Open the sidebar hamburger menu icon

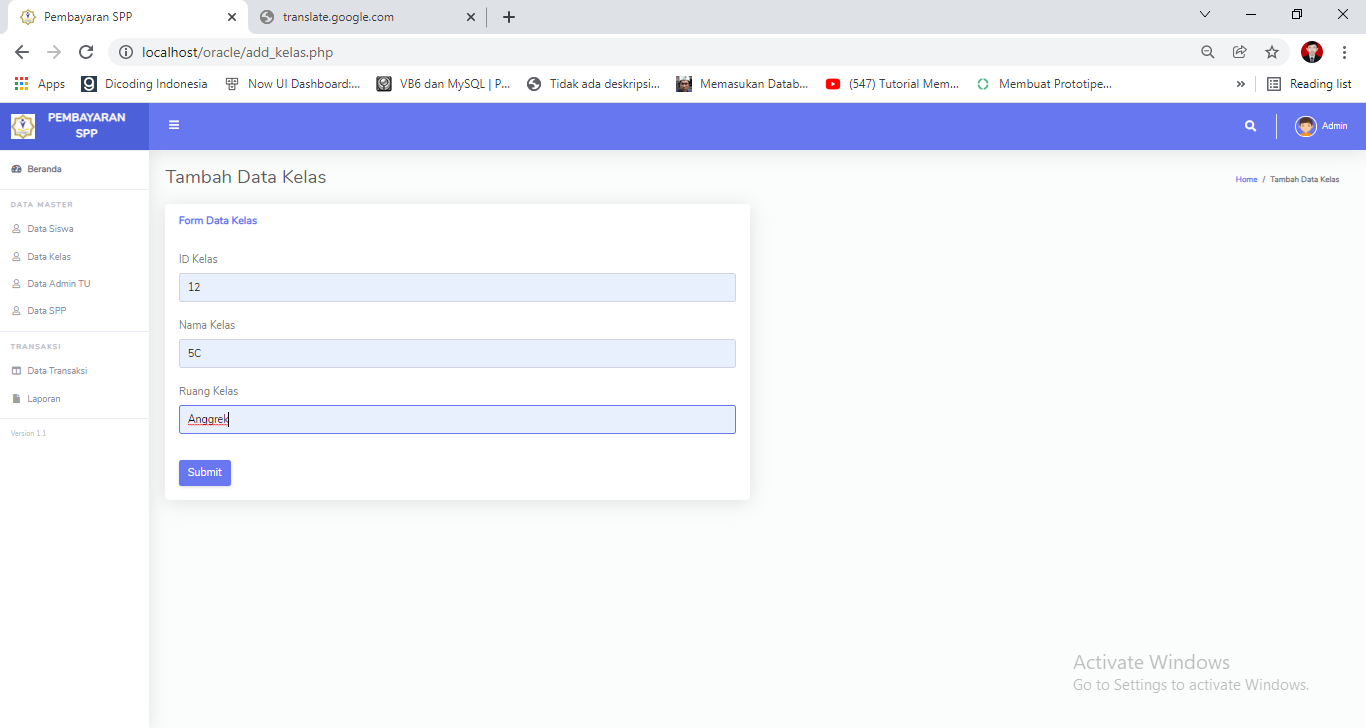pos(174,125)
